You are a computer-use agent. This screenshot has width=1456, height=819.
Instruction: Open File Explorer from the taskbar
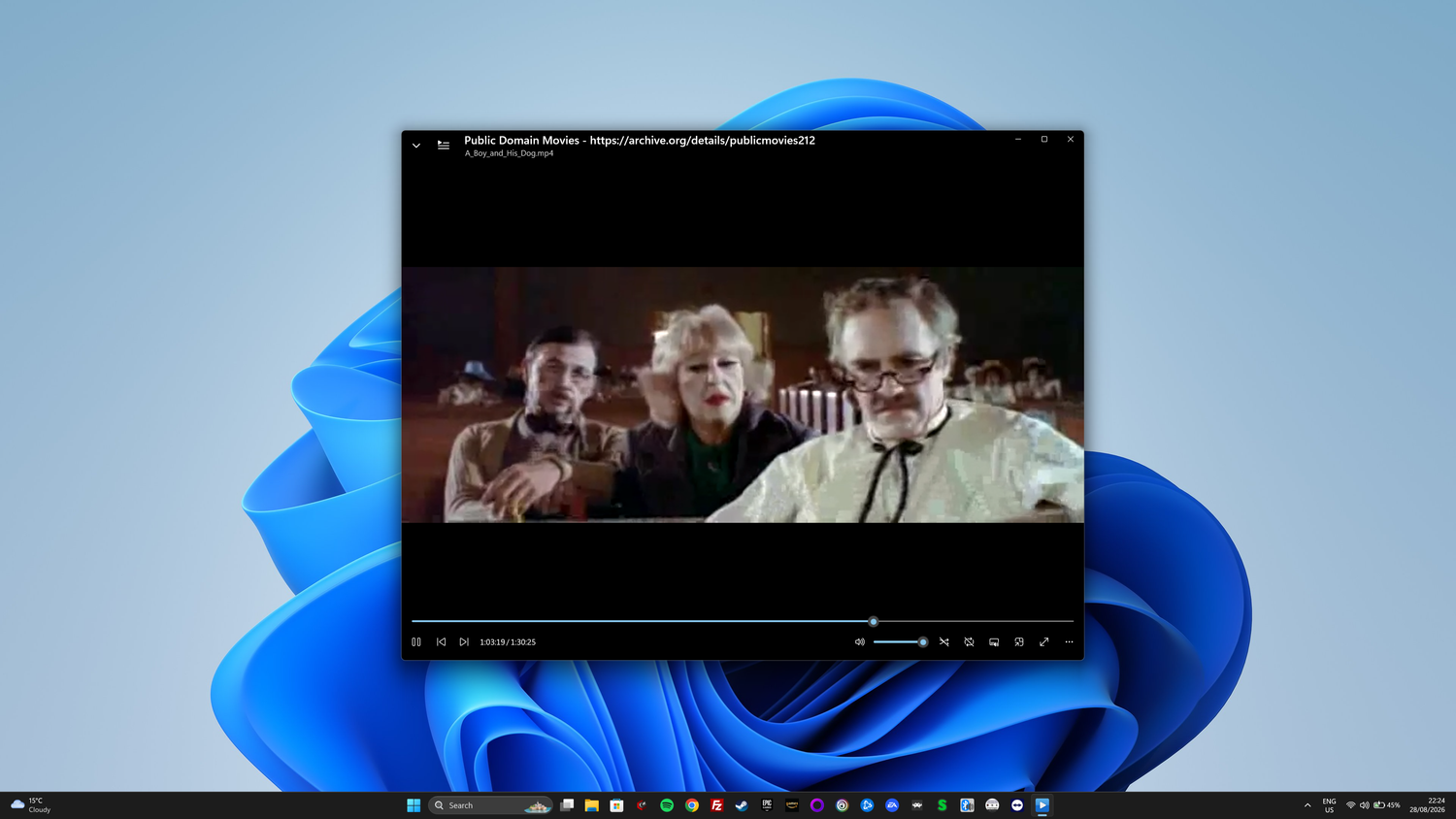[x=591, y=805]
